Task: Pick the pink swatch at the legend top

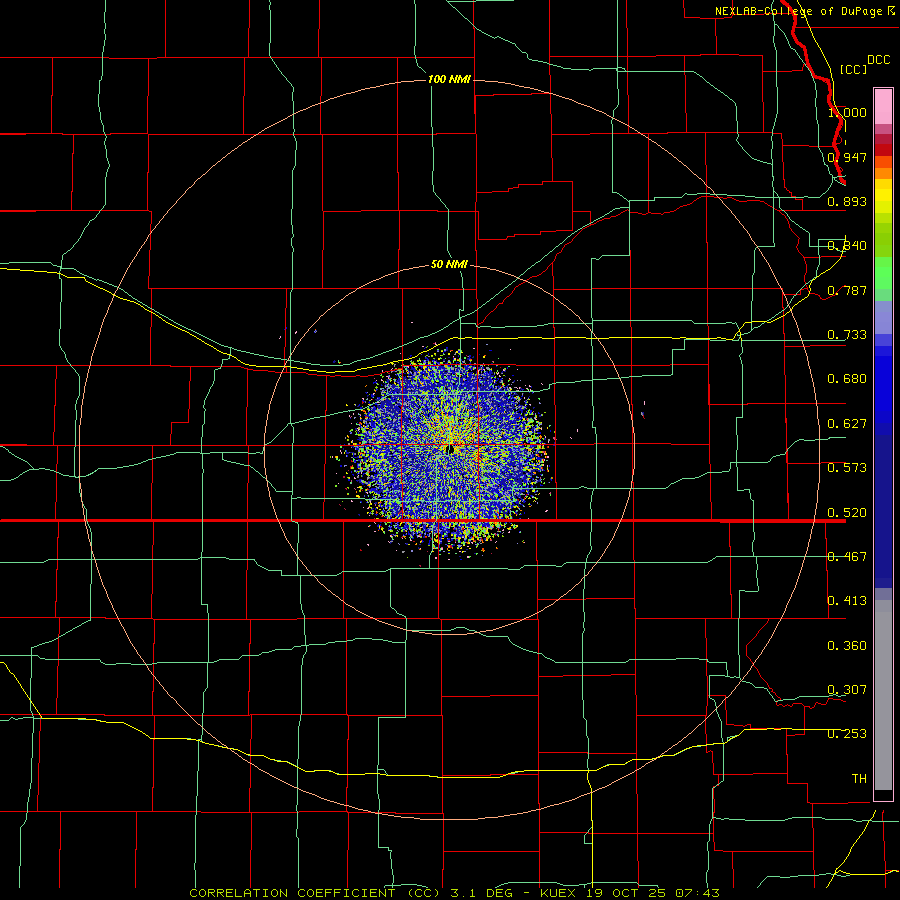Action: click(x=883, y=106)
